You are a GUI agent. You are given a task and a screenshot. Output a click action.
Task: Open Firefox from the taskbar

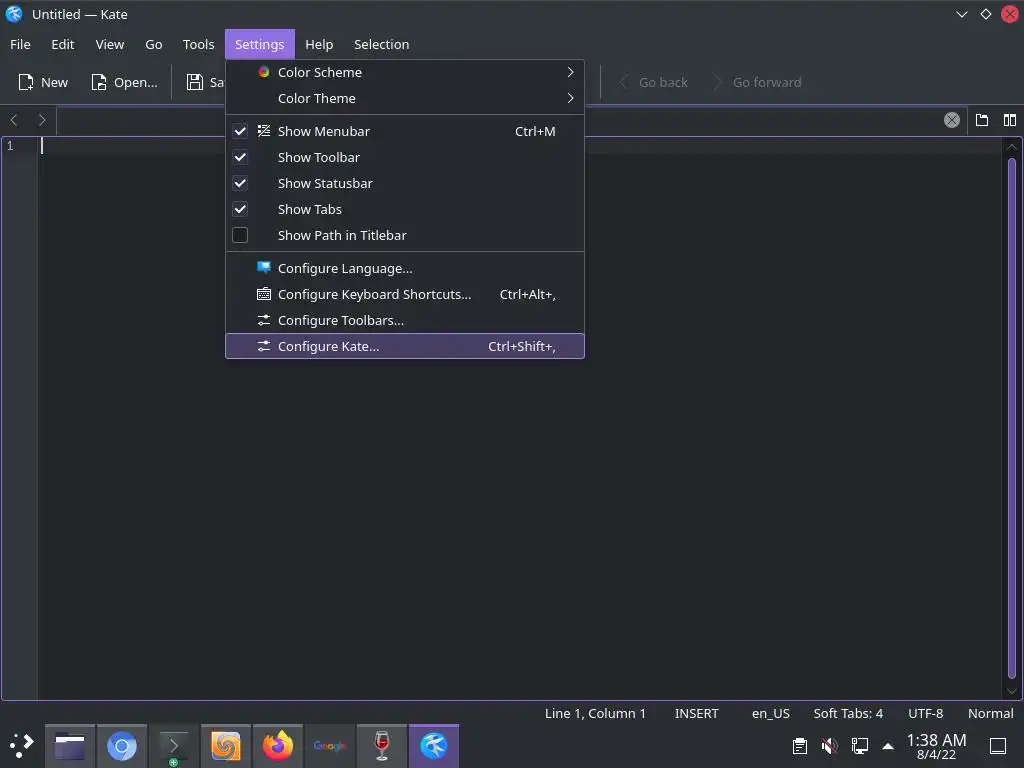point(278,746)
